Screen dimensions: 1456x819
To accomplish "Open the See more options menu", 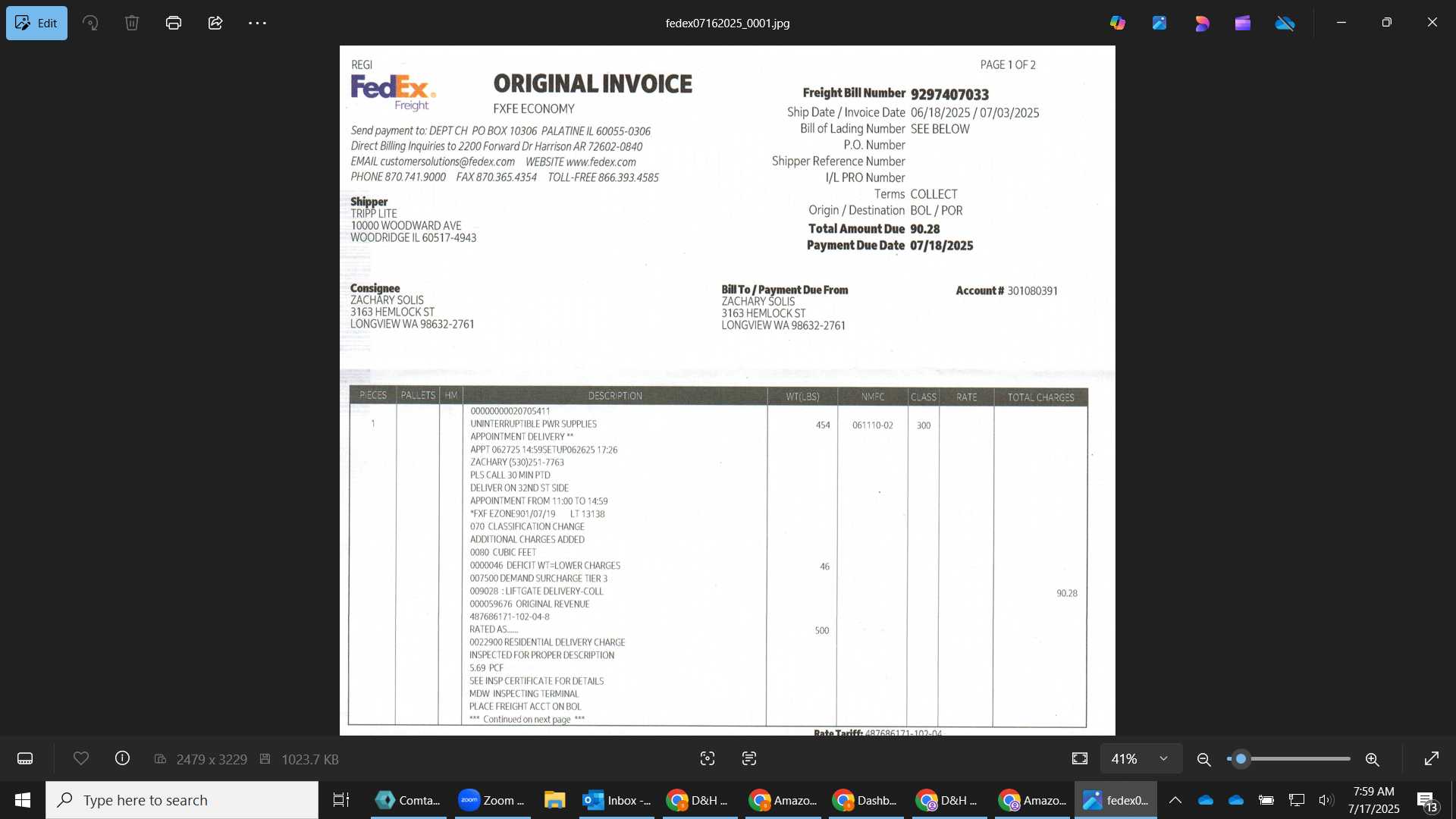I will pyautogui.click(x=257, y=23).
